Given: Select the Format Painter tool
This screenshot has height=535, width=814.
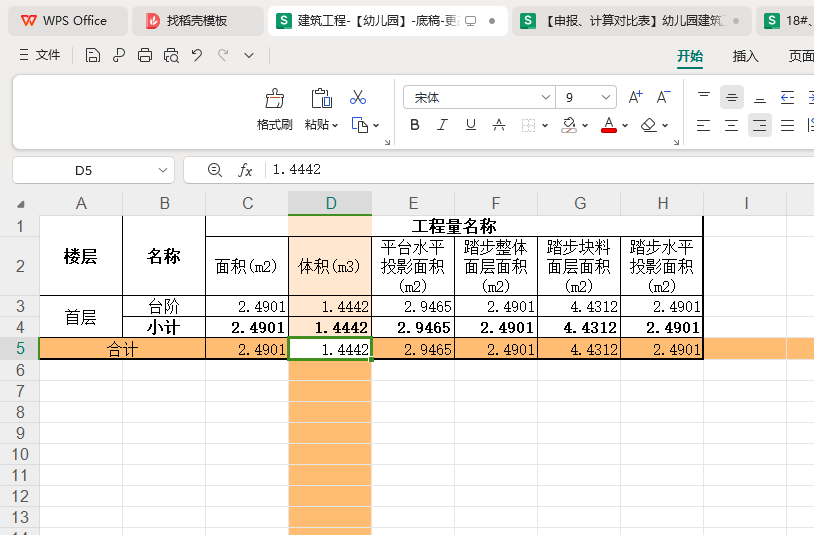Looking at the screenshot, I should pos(275,109).
